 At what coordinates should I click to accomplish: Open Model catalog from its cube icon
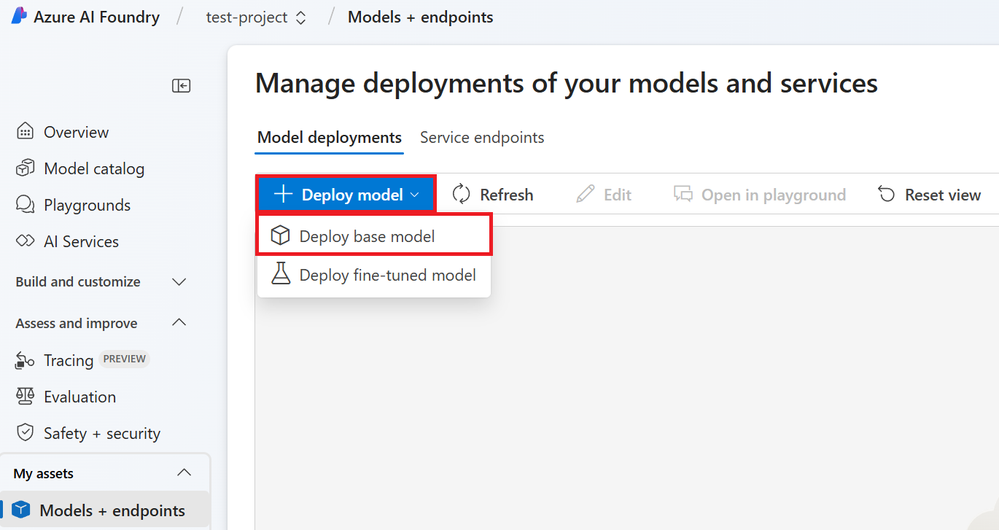click(x=25, y=169)
